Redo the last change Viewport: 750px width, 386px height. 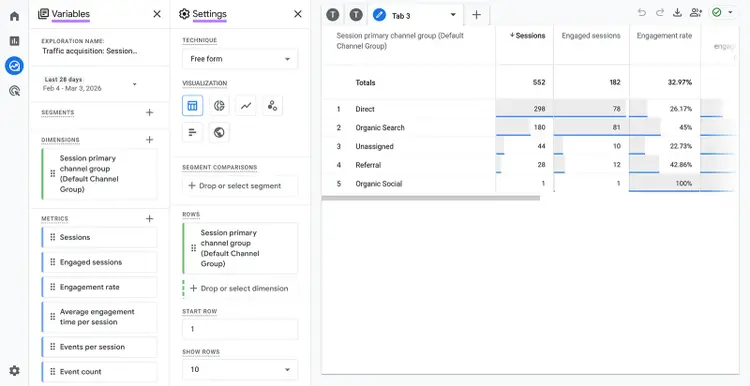coord(660,13)
